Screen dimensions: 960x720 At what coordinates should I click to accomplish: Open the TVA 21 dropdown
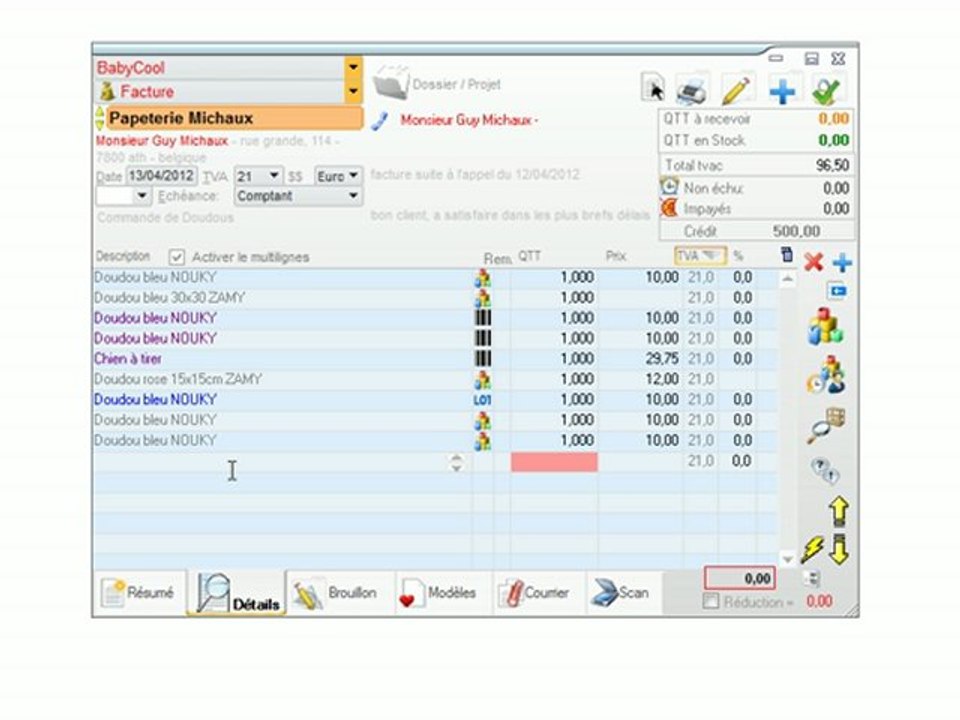pos(274,176)
